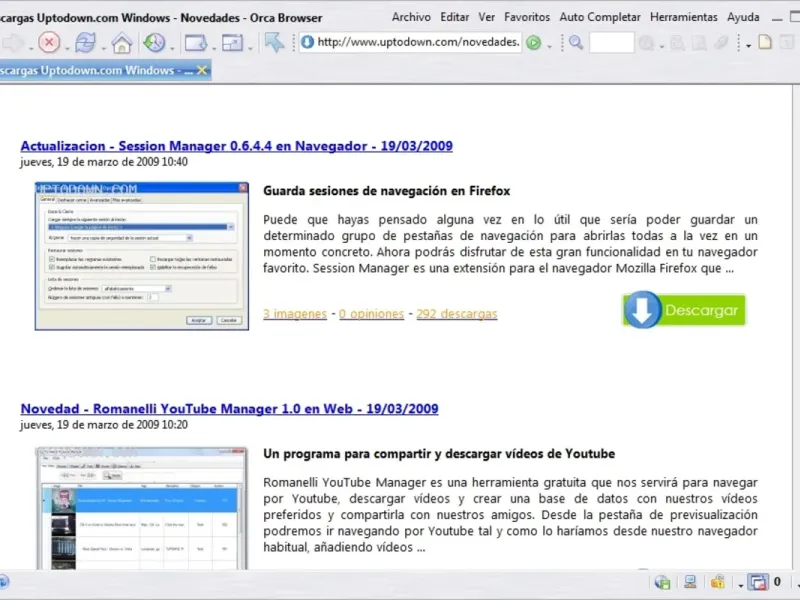The height and width of the screenshot is (600, 800).
Task: Click the green Descargar button
Action: (684, 310)
